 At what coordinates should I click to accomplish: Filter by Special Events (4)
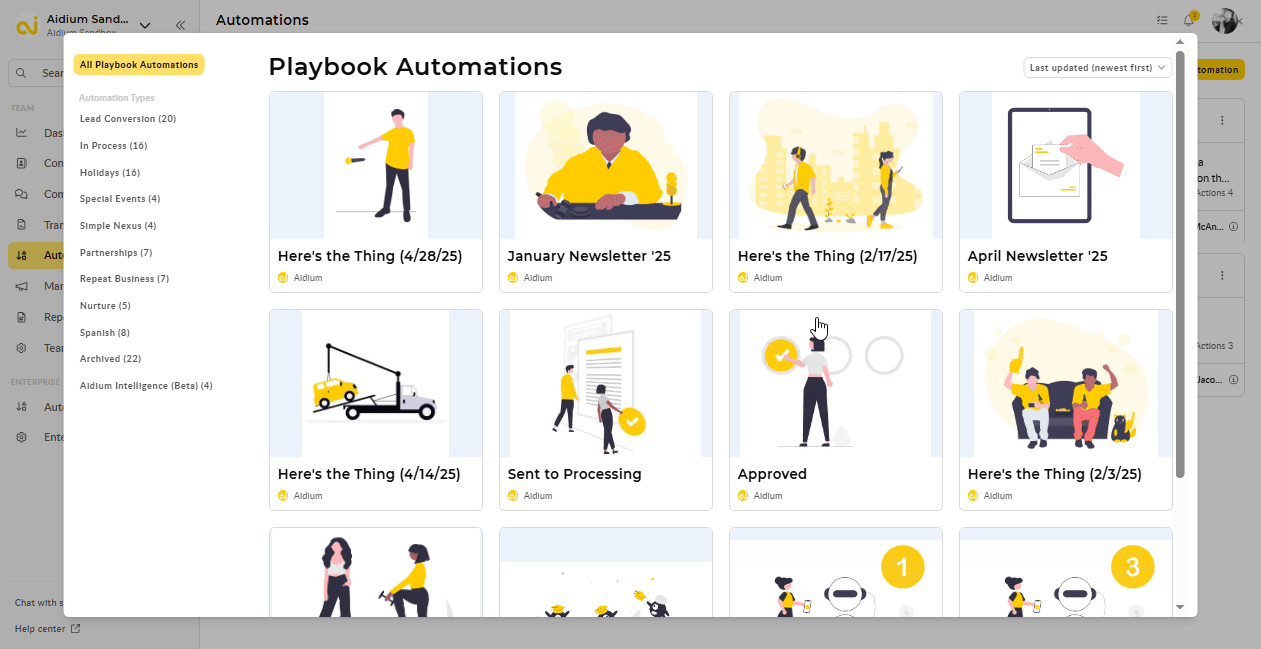pyautogui.click(x=120, y=199)
